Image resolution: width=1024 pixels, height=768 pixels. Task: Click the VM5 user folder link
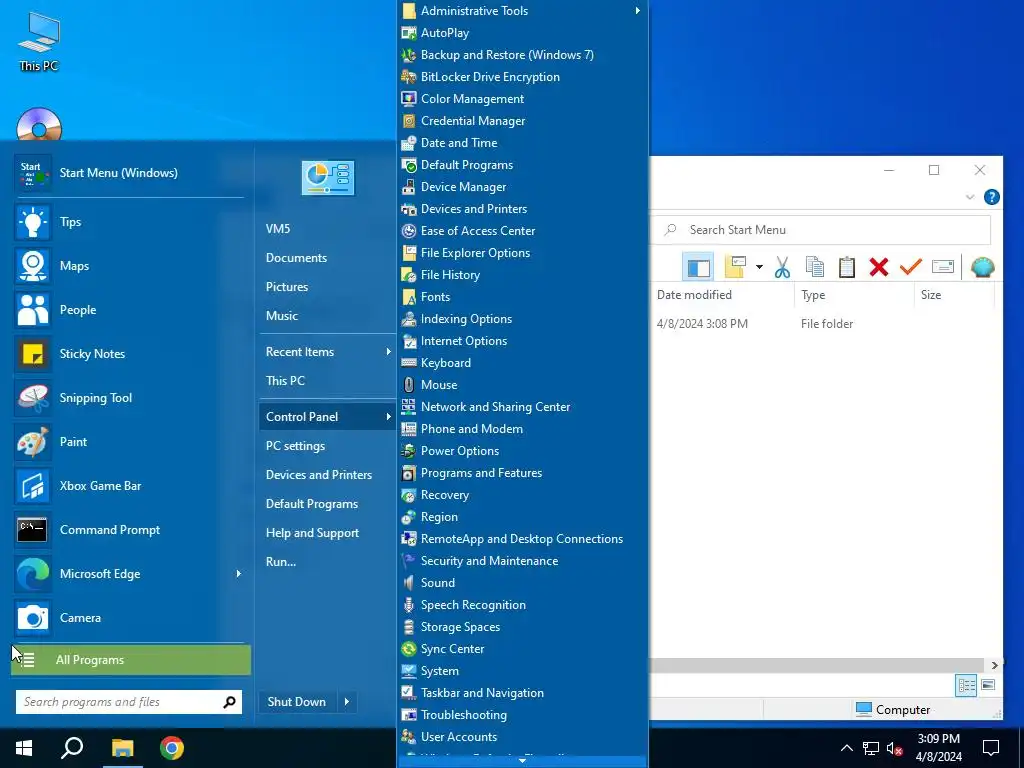pyautogui.click(x=327, y=229)
